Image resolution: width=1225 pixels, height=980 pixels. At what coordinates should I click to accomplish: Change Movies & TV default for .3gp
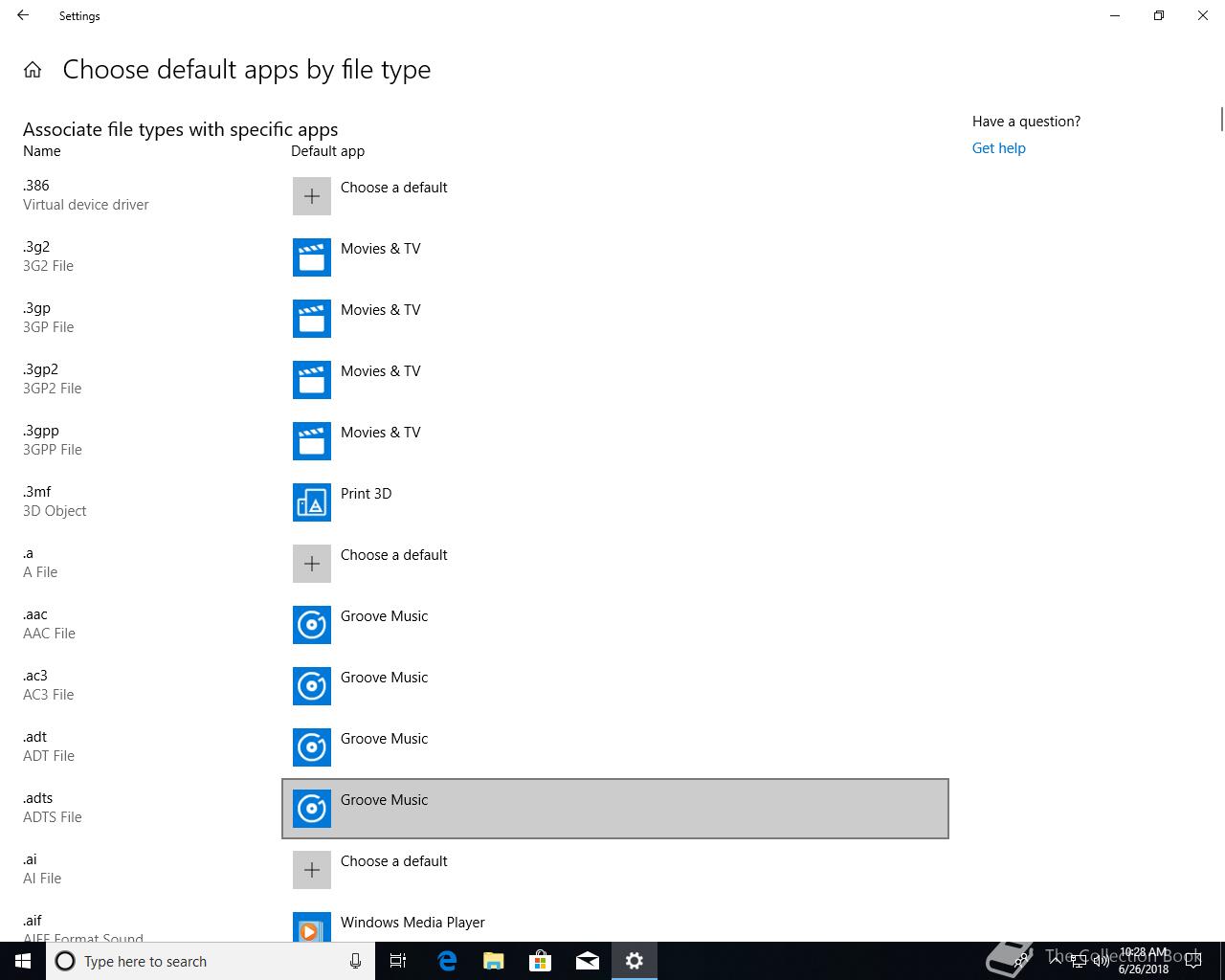(x=615, y=319)
